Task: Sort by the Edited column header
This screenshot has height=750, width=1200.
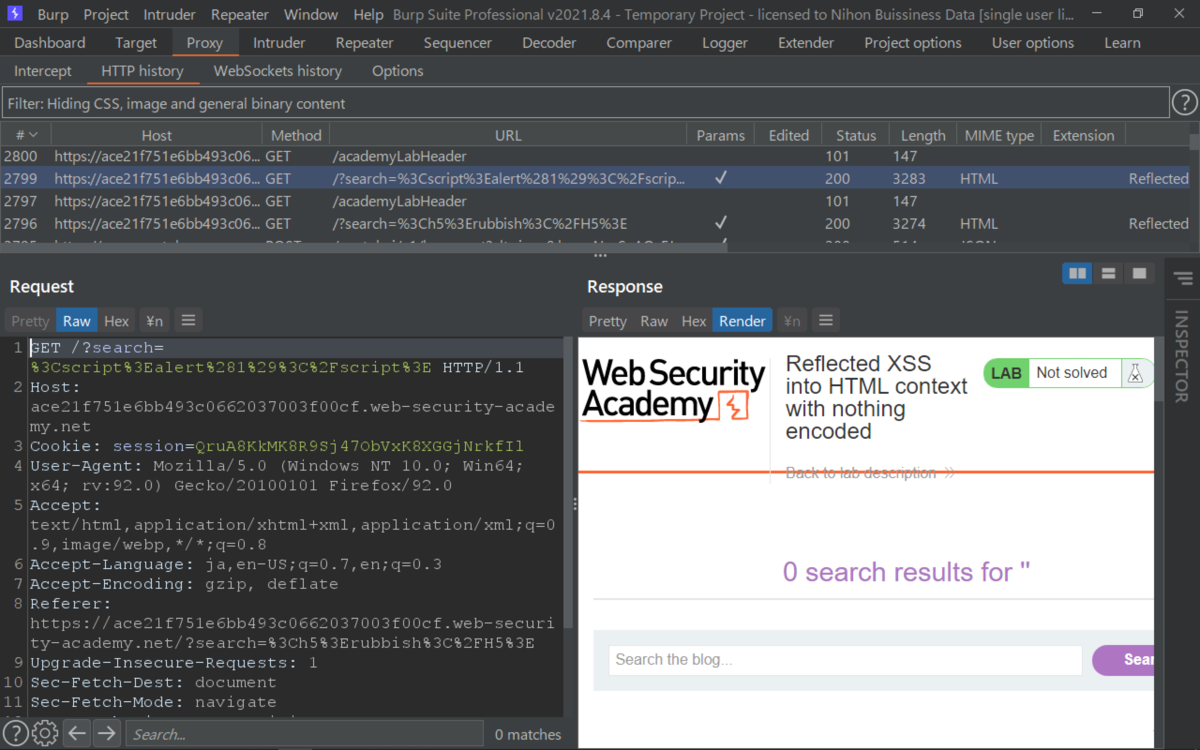Action: [788, 135]
